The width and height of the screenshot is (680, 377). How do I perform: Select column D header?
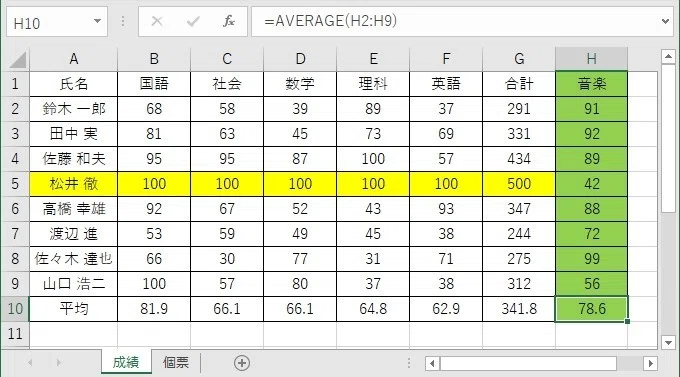(300, 59)
